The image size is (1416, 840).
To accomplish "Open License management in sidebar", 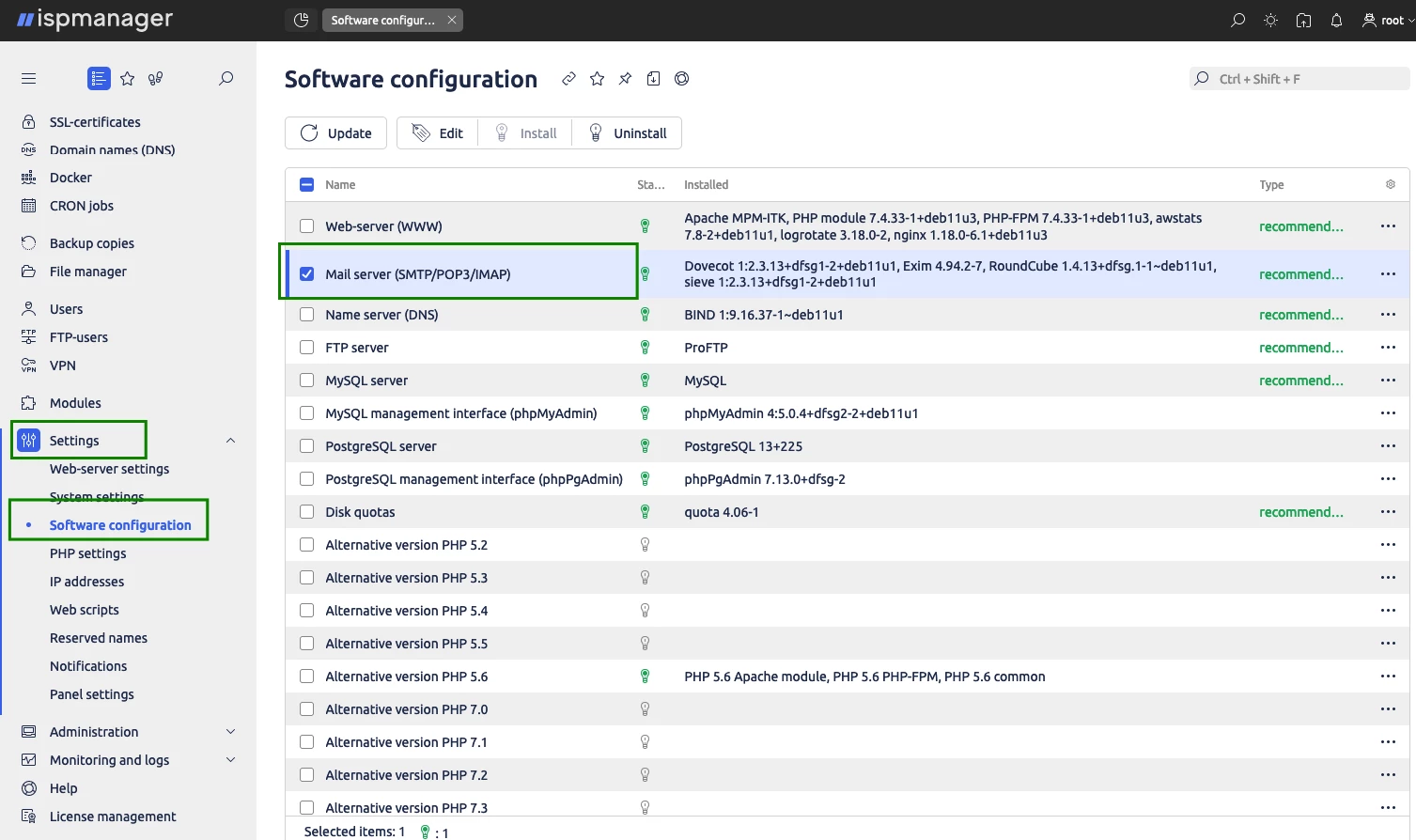I will coord(113,817).
